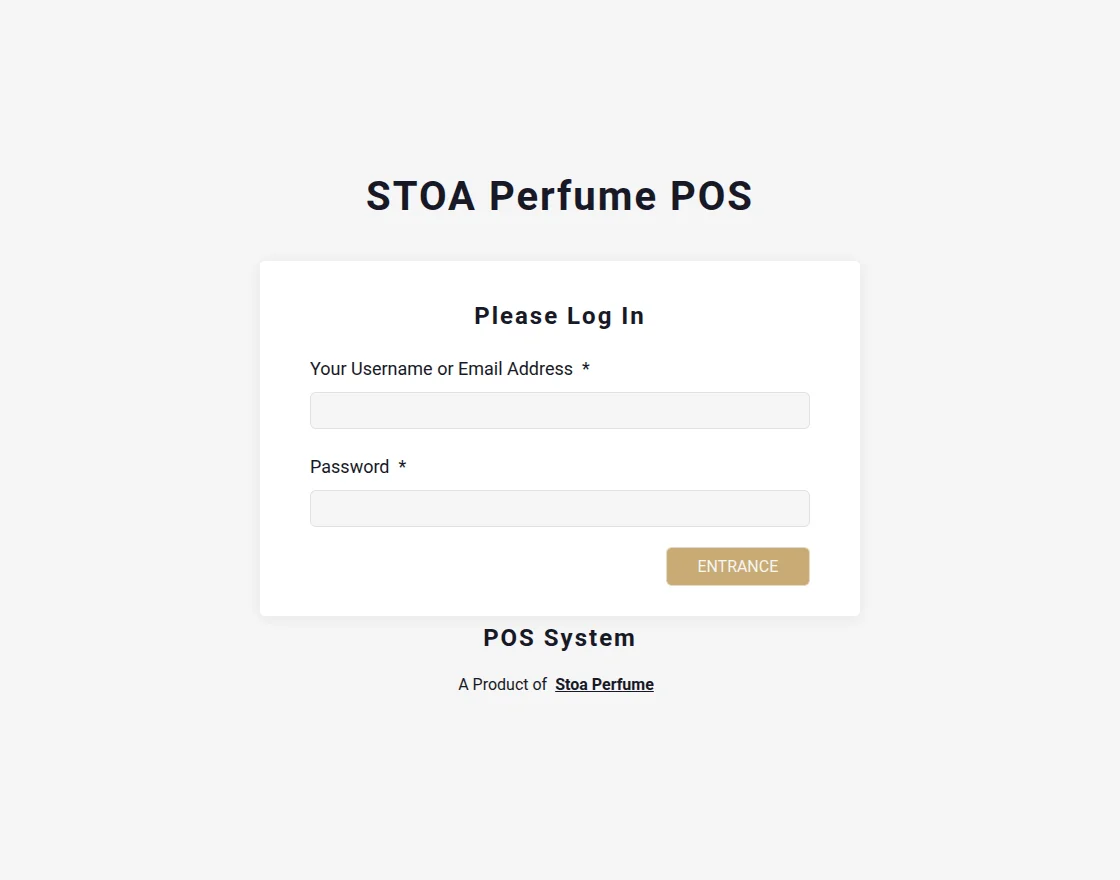The height and width of the screenshot is (880, 1120).
Task: Click the username or email input field
Action: [559, 410]
